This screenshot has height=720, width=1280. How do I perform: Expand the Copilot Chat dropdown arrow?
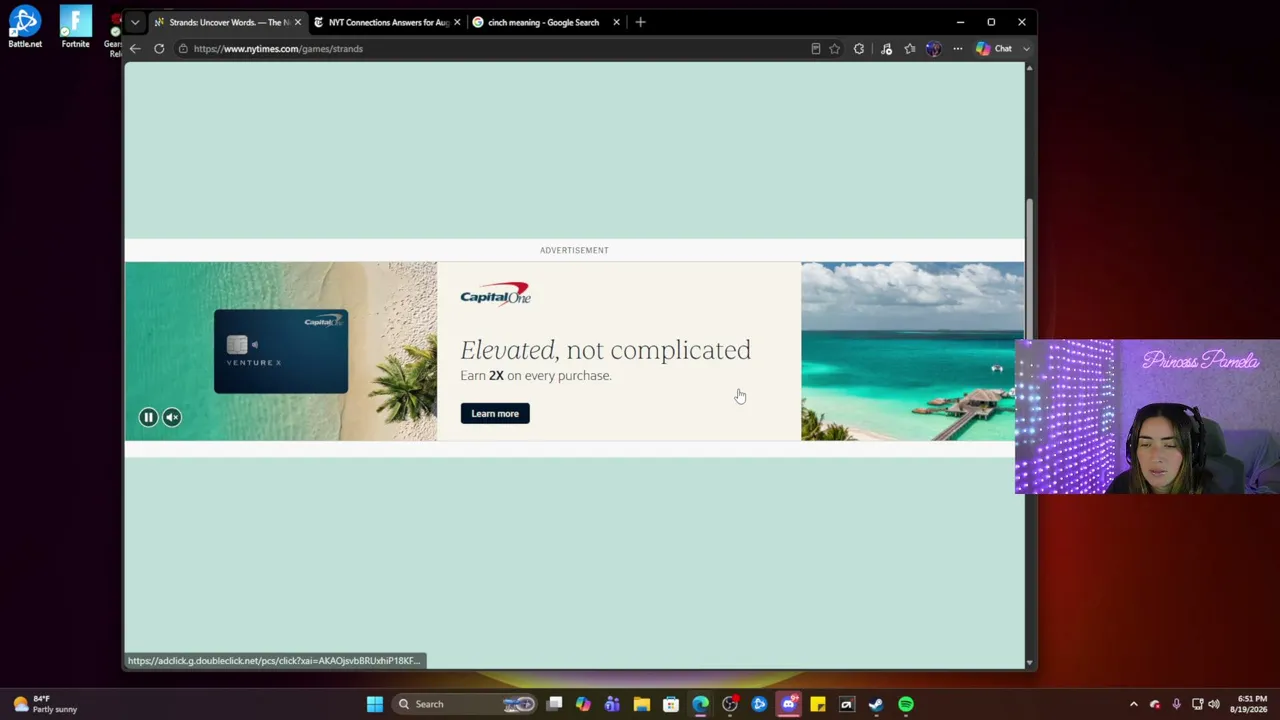[1026, 48]
